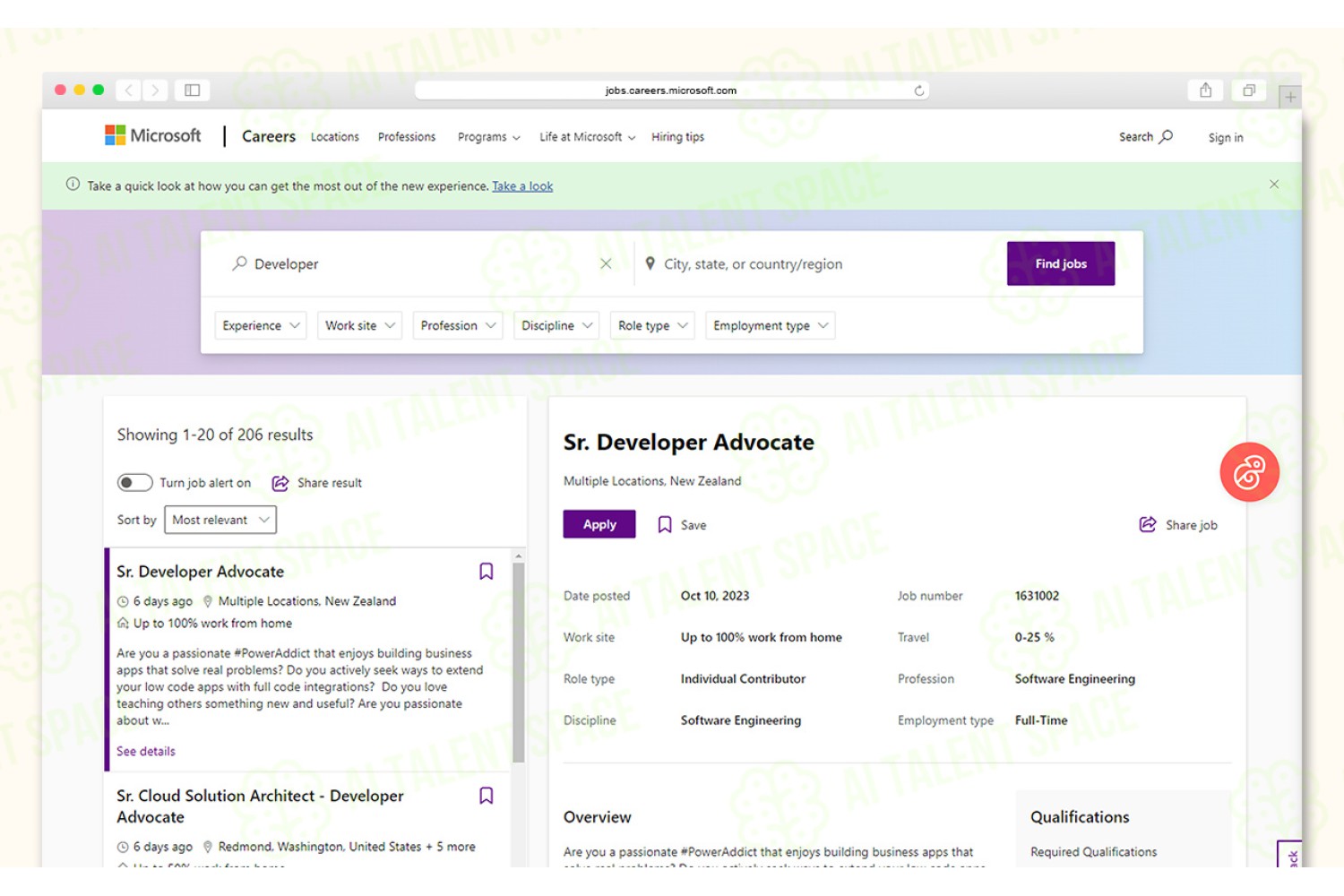Click the Apply button
This screenshot has width=1344, height=896.
coord(599,524)
